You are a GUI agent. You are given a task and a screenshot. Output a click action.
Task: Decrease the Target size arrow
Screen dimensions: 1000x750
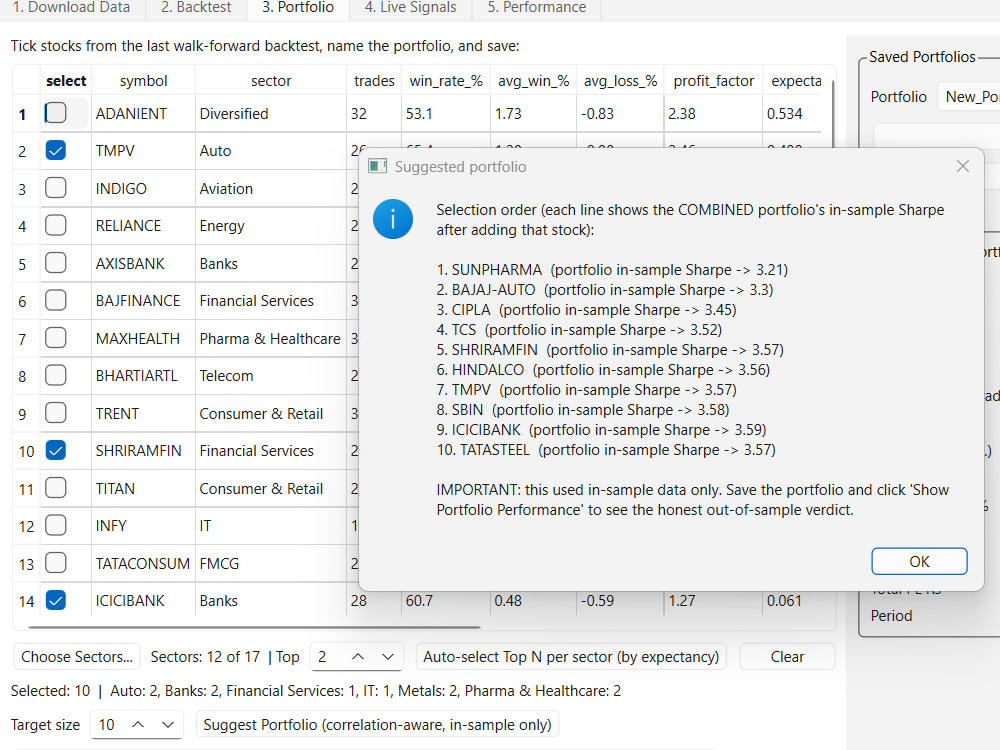coord(168,724)
